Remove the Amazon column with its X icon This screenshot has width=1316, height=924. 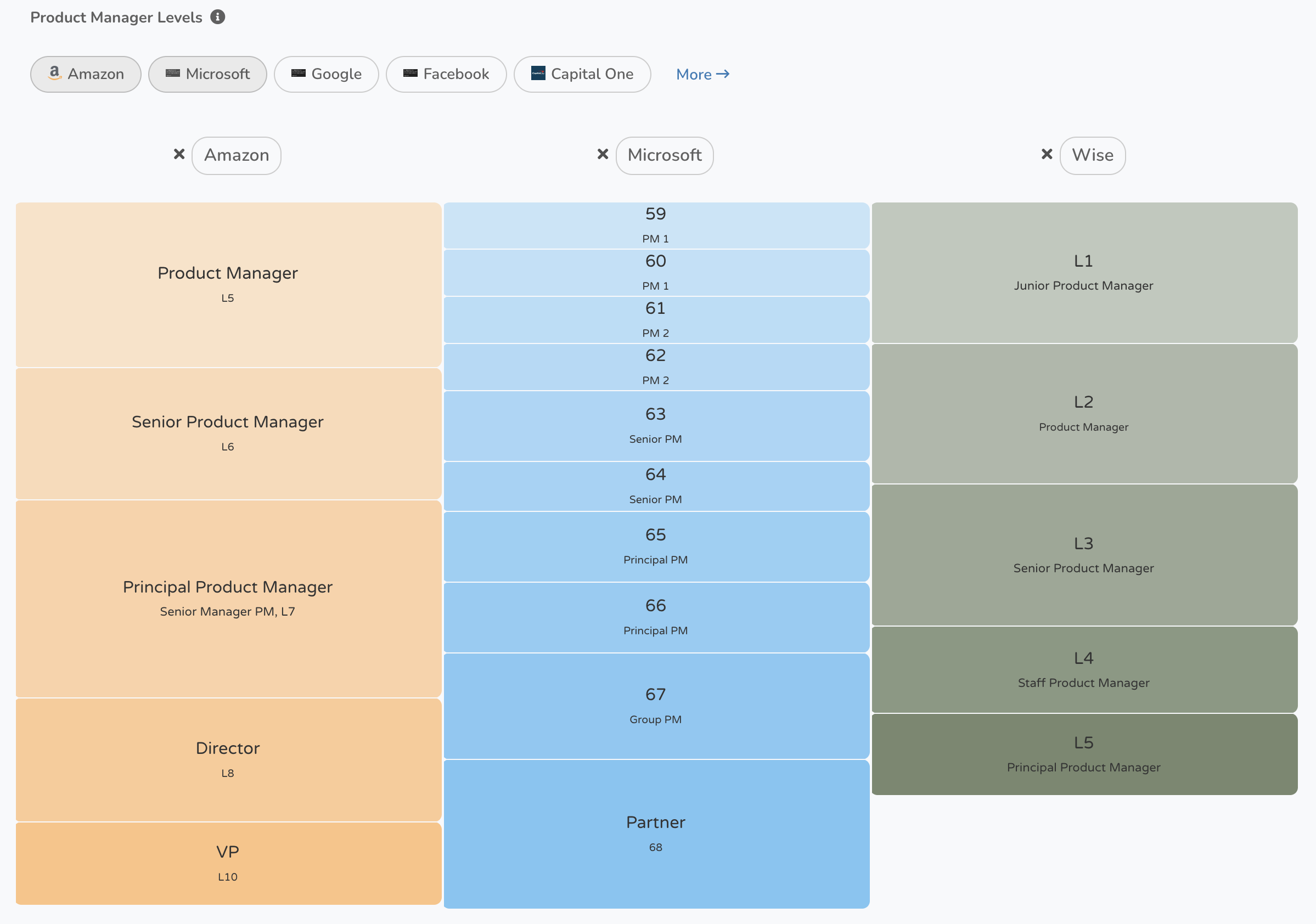pos(179,154)
